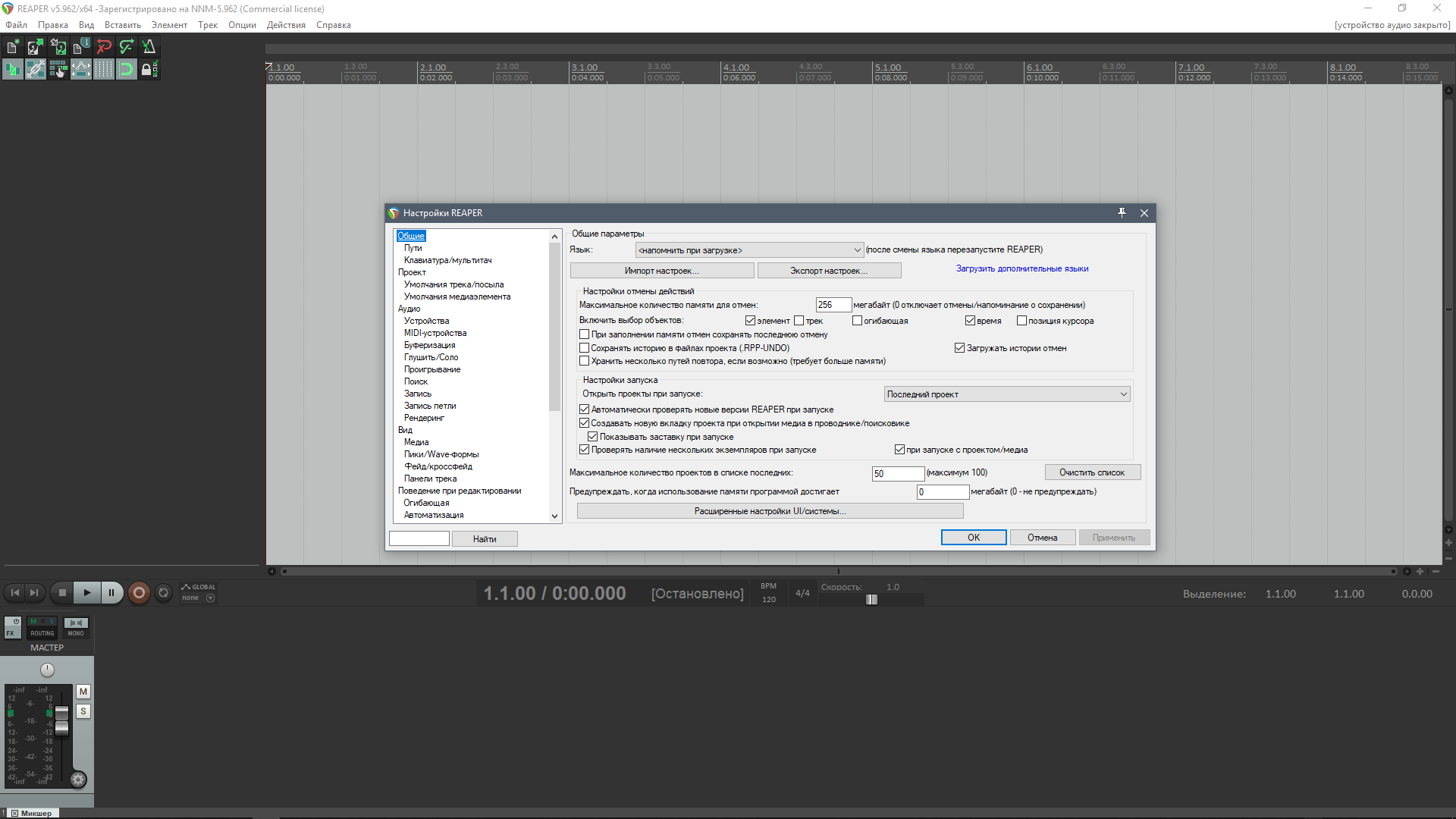This screenshot has height=819, width=1456.
Task: Toggle 'Показывать заставку при запуске' checkbox
Action: [x=593, y=437]
